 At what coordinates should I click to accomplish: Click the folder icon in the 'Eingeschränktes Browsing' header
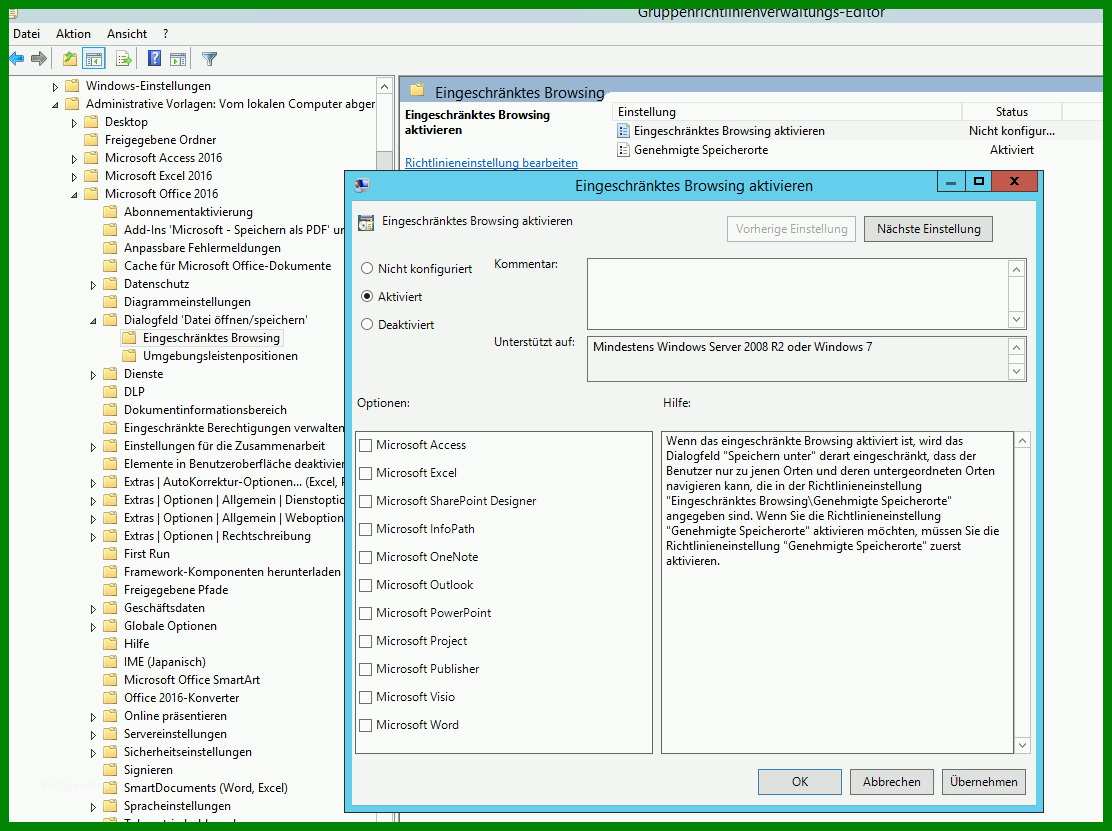tap(417, 90)
